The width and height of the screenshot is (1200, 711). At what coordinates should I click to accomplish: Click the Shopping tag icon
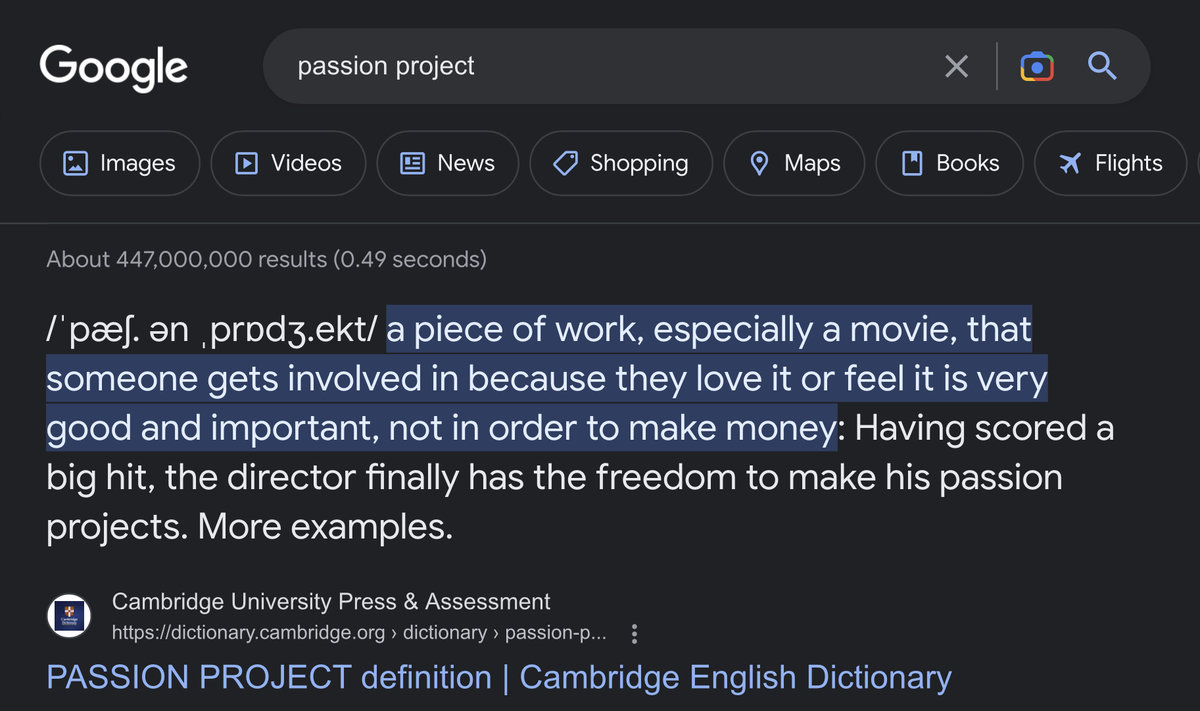566,163
